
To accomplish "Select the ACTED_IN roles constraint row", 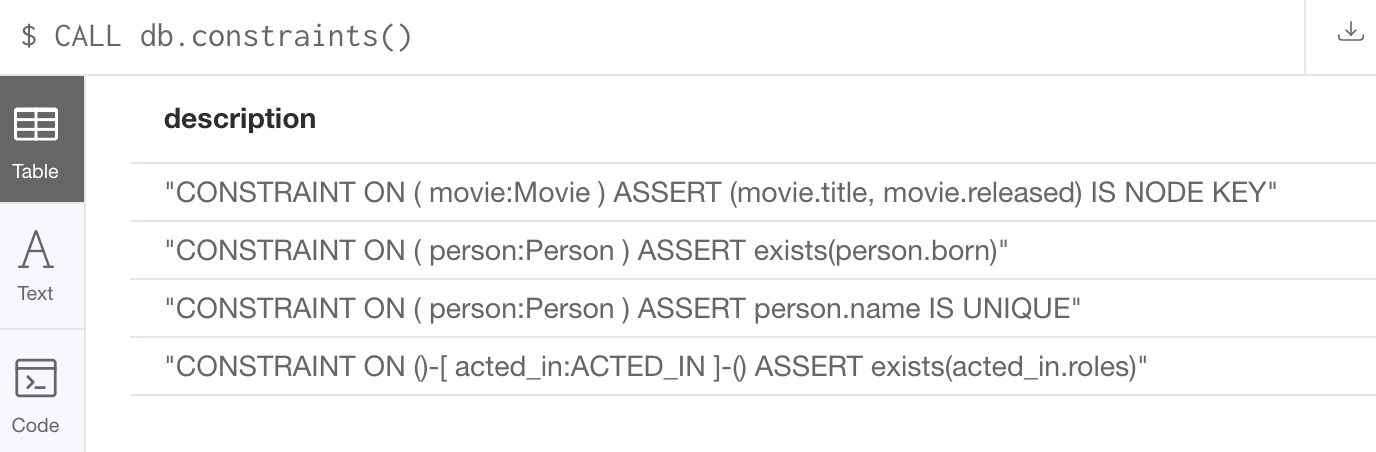I will (753, 366).
